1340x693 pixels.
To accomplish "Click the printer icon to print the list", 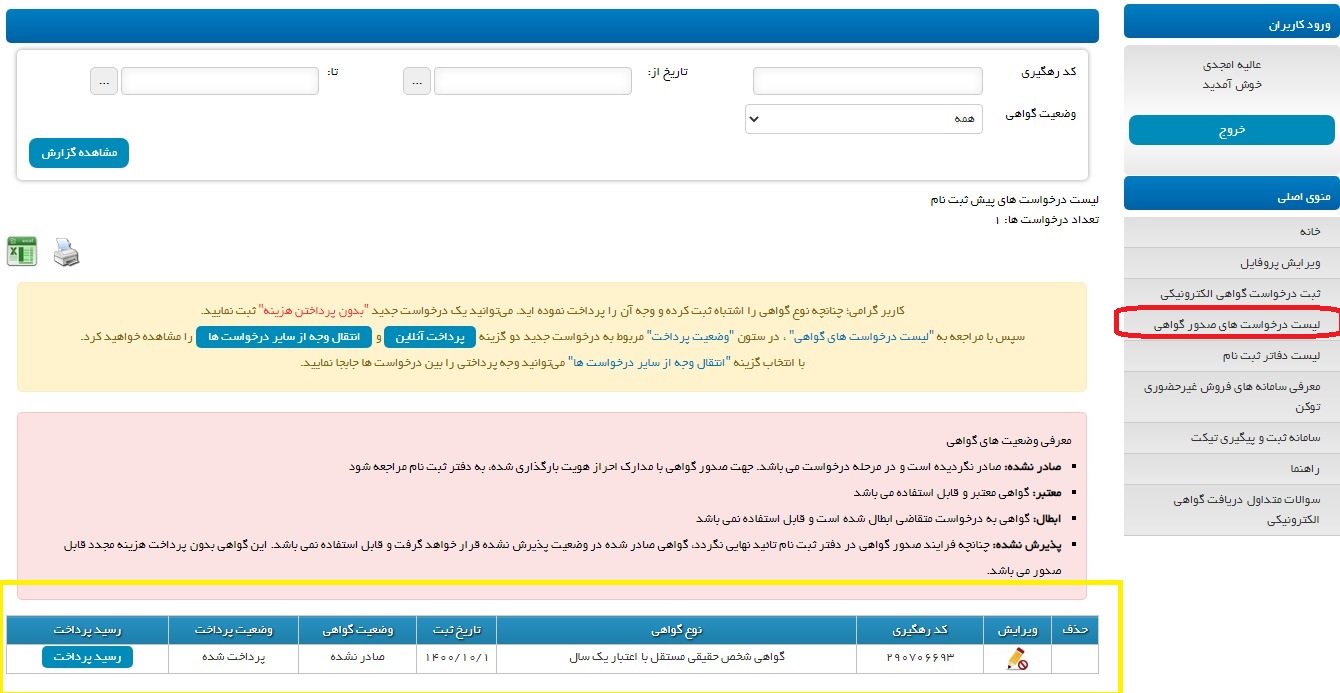I will (x=65, y=252).
